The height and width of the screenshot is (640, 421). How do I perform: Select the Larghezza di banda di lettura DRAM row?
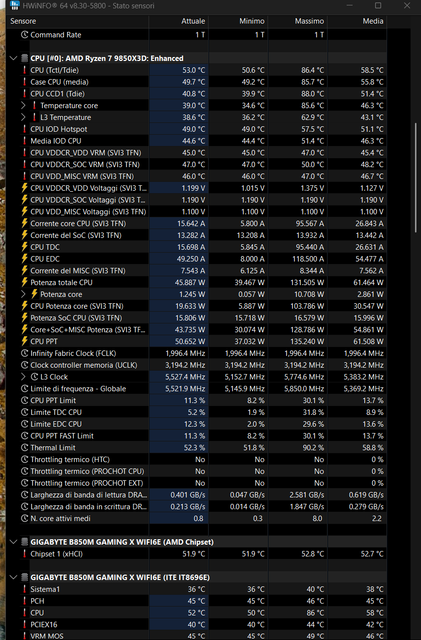(x=196, y=495)
